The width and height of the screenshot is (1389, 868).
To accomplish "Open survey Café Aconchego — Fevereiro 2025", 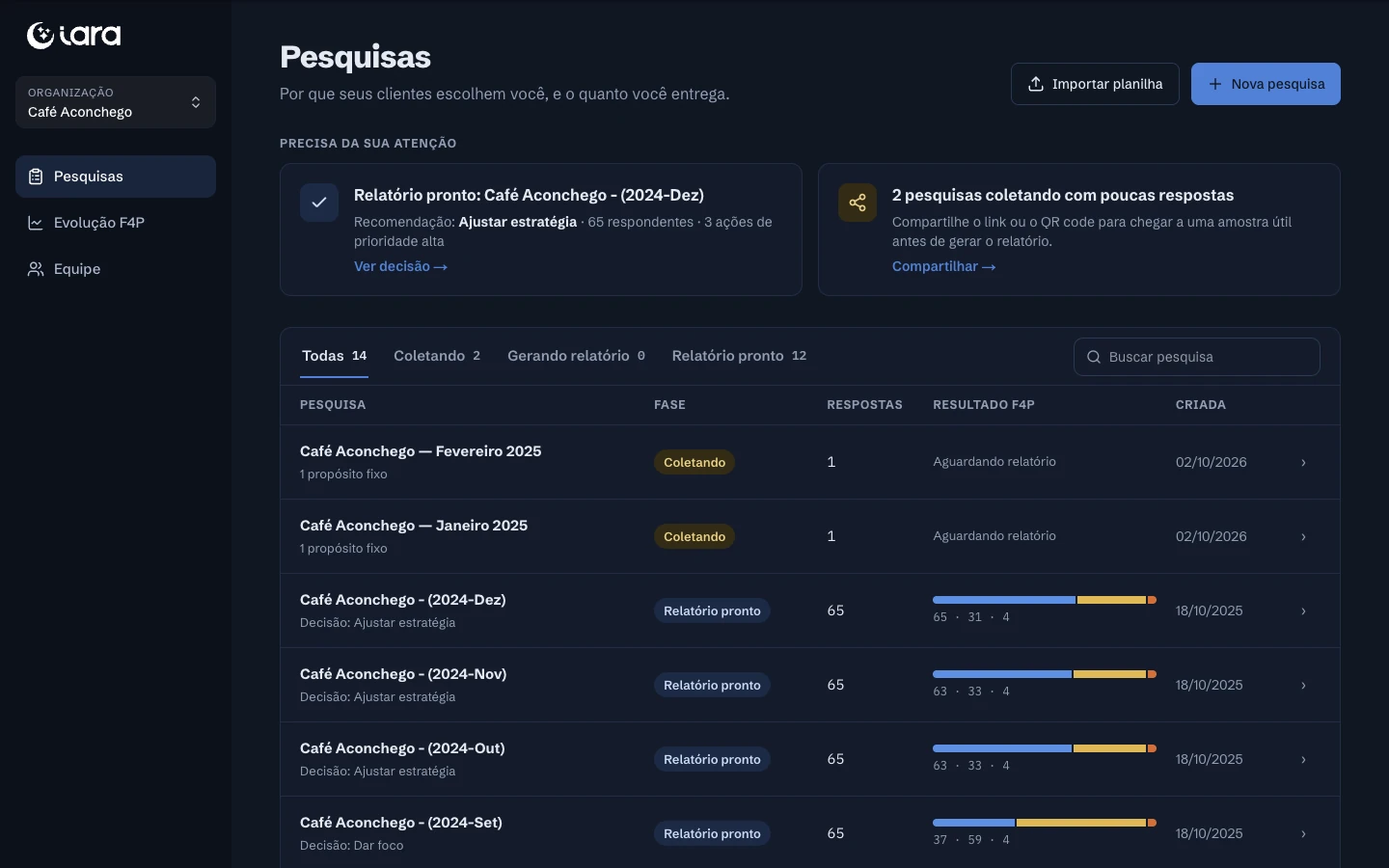I will pyautogui.click(x=421, y=451).
